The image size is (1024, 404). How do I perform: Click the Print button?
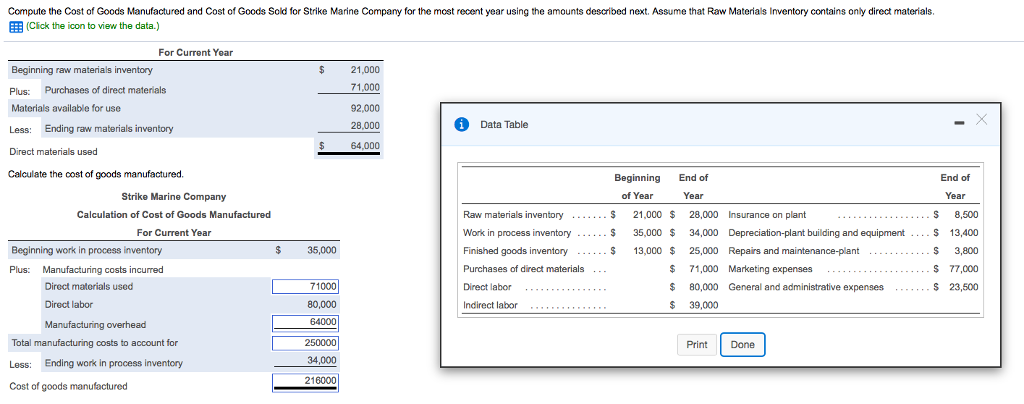697,345
